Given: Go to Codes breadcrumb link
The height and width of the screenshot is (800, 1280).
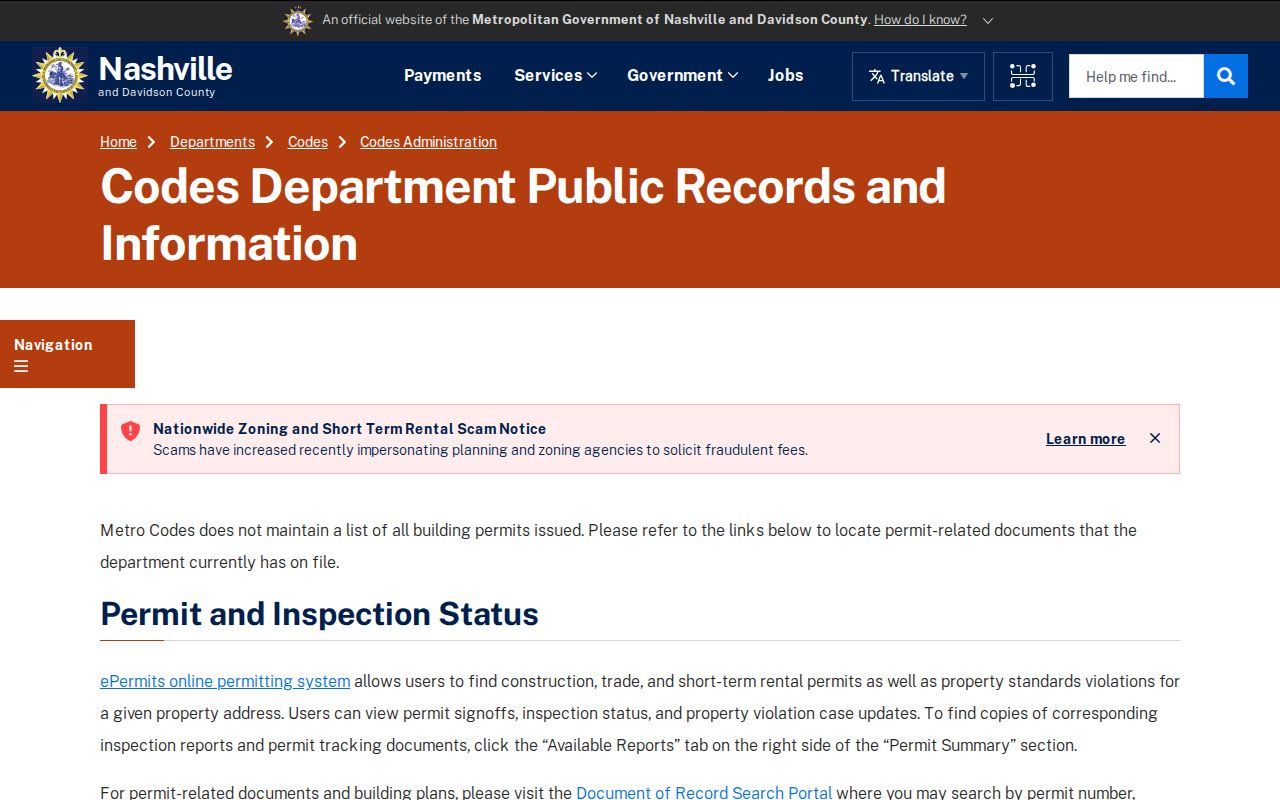Looking at the screenshot, I should (308, 142).
